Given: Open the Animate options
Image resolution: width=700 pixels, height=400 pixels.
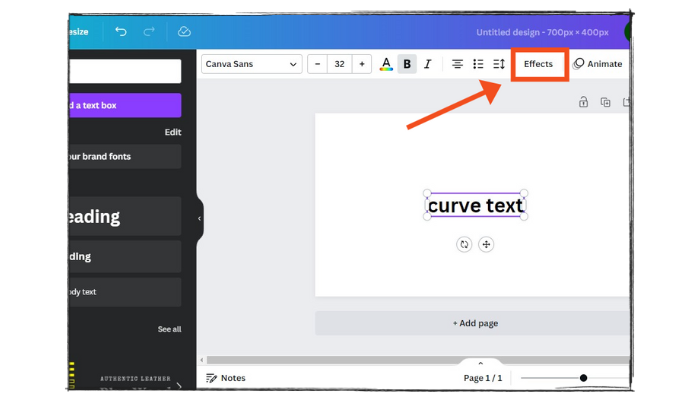Looking at the screenshot, I should 597,64.
